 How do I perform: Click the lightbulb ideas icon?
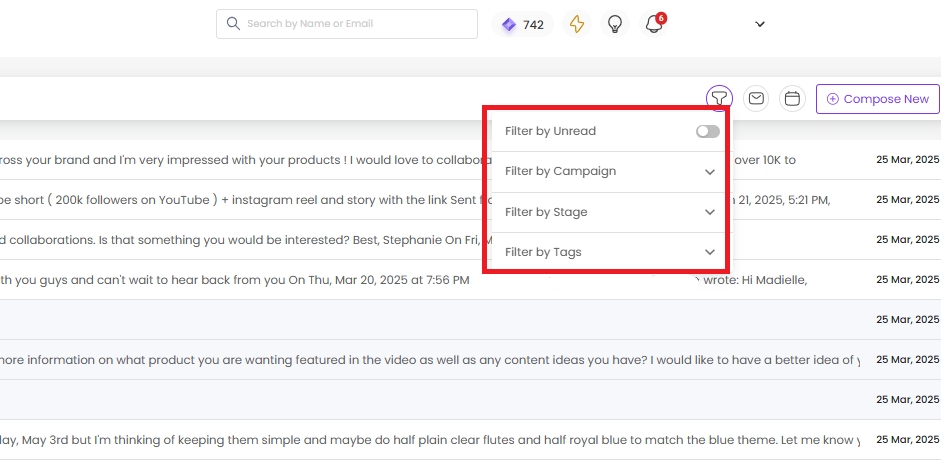click(615, 24)
